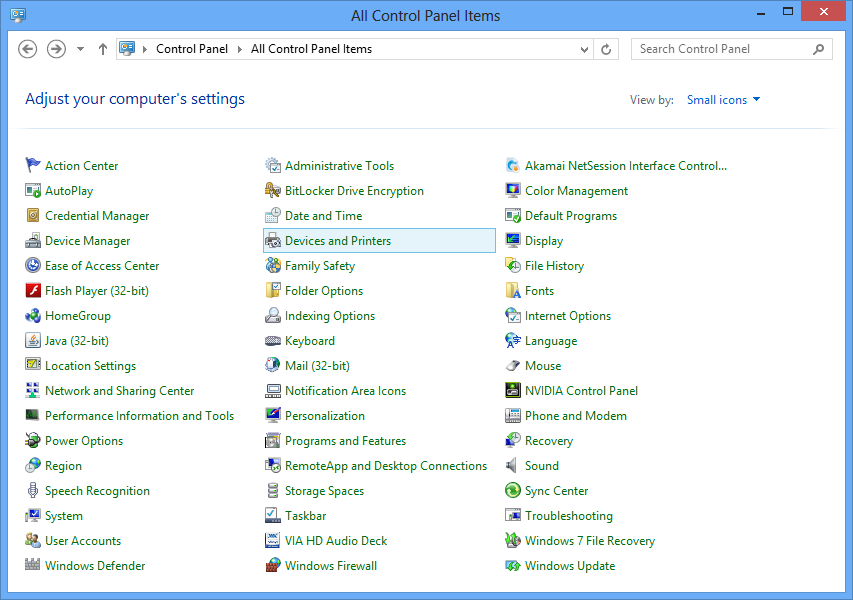
Task: Open the Flash Player icon
Action: (33, 290)
